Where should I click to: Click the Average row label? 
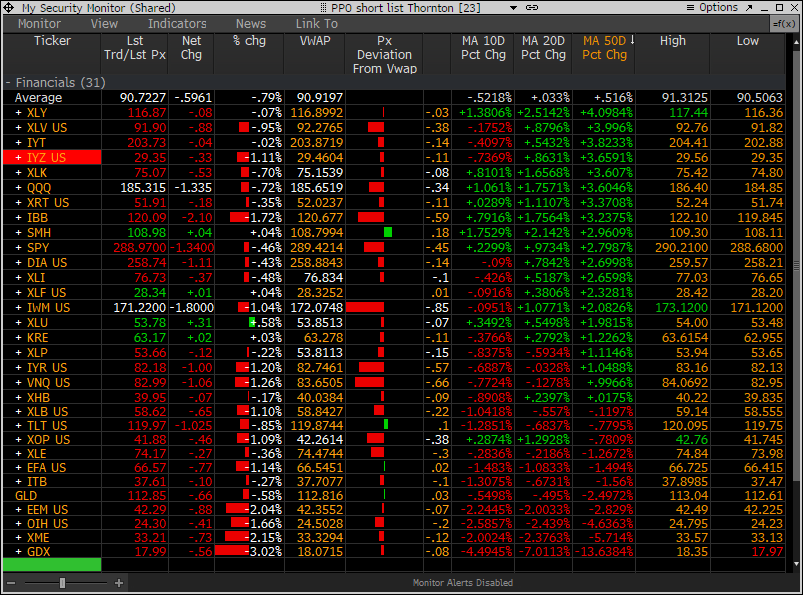[x=38, y=98]
